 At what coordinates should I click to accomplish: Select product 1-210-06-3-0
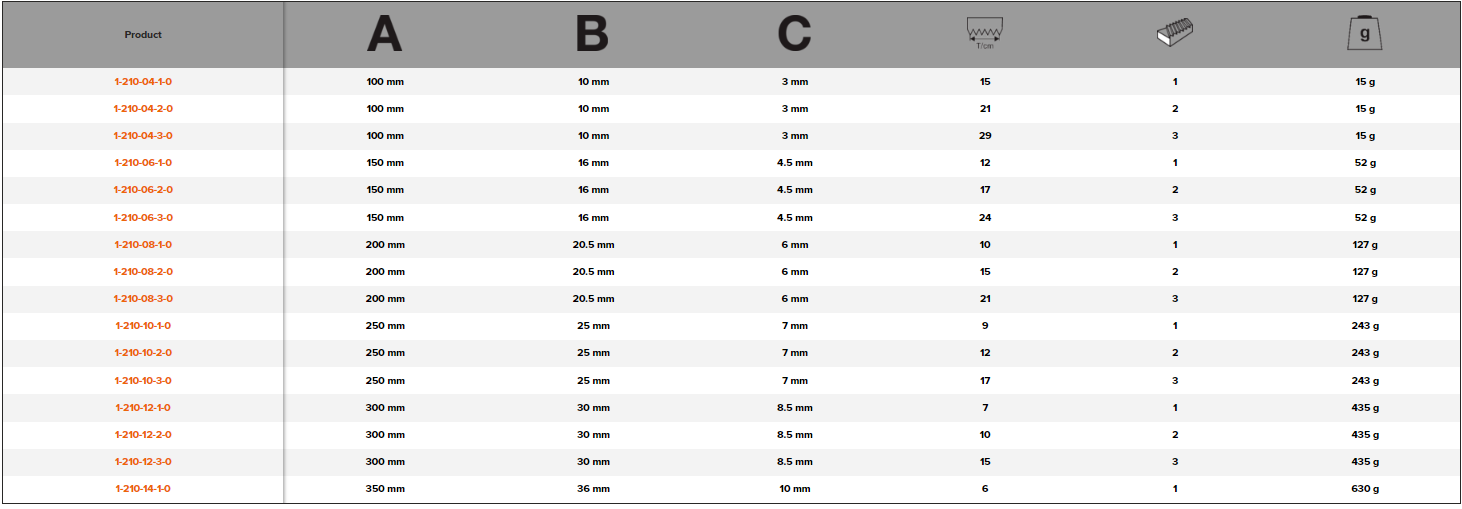point(143,217)
